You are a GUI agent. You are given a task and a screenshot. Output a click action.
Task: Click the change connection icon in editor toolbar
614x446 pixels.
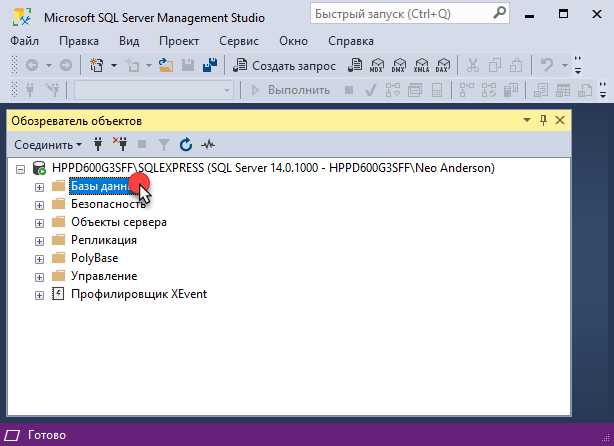tap(52, 90)
